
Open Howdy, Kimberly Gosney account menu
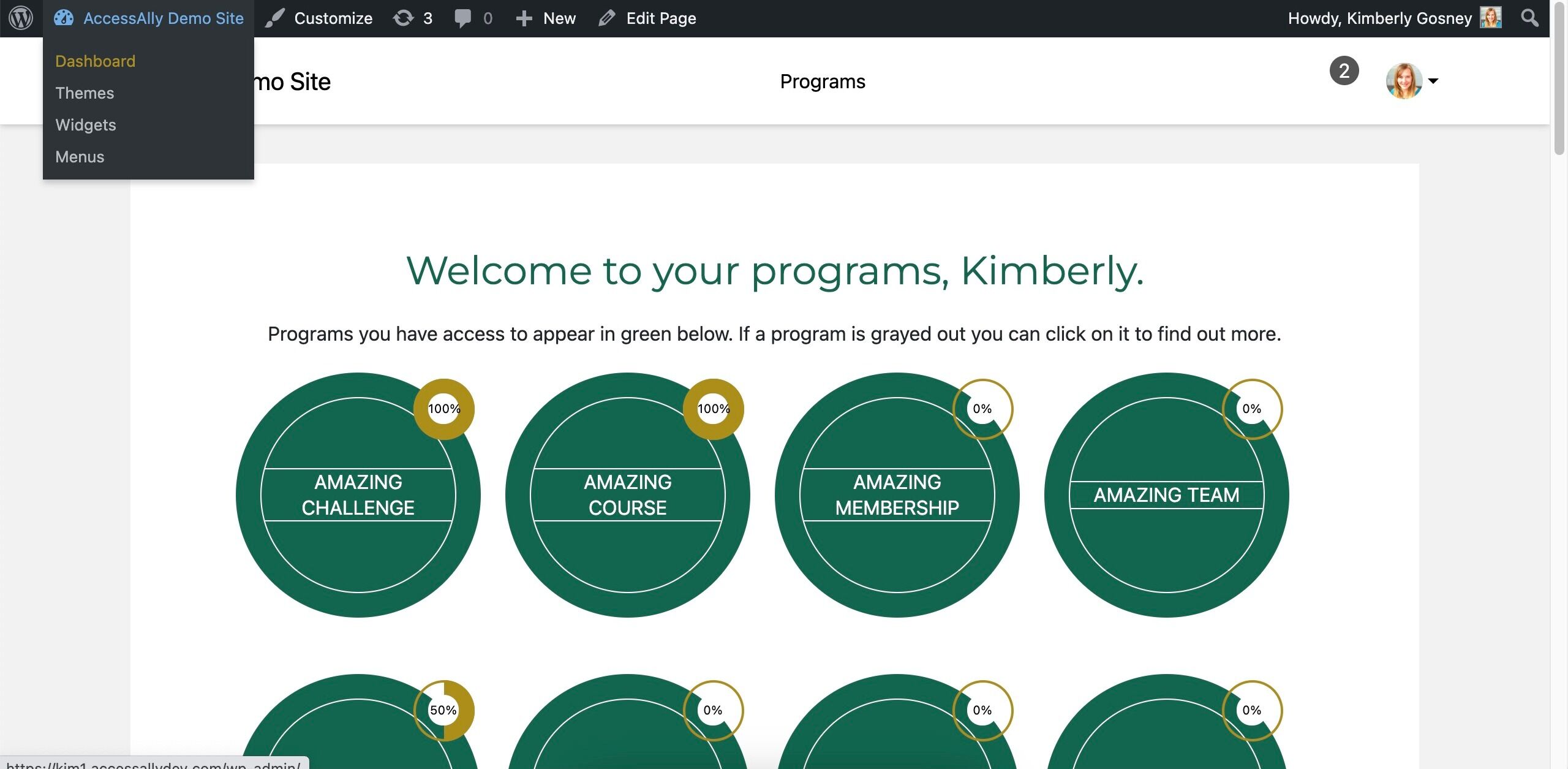pos(1379,18)
